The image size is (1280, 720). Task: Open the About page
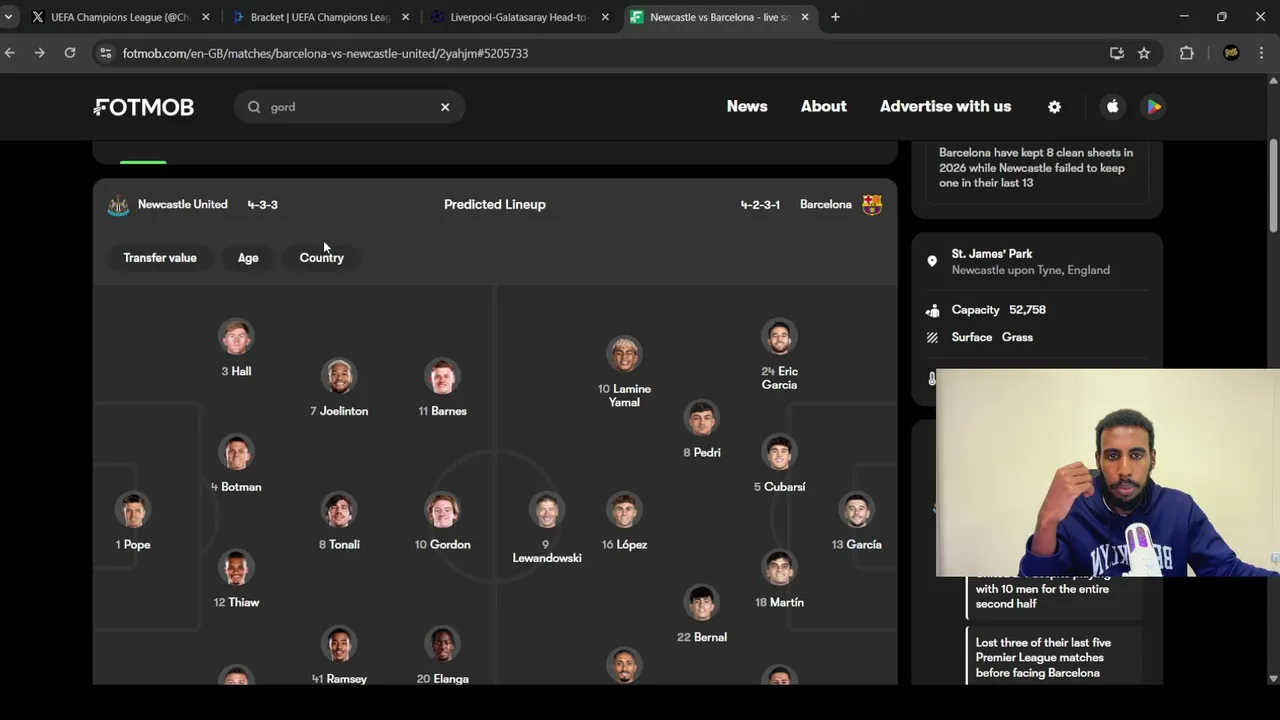(x=823, y=106)
